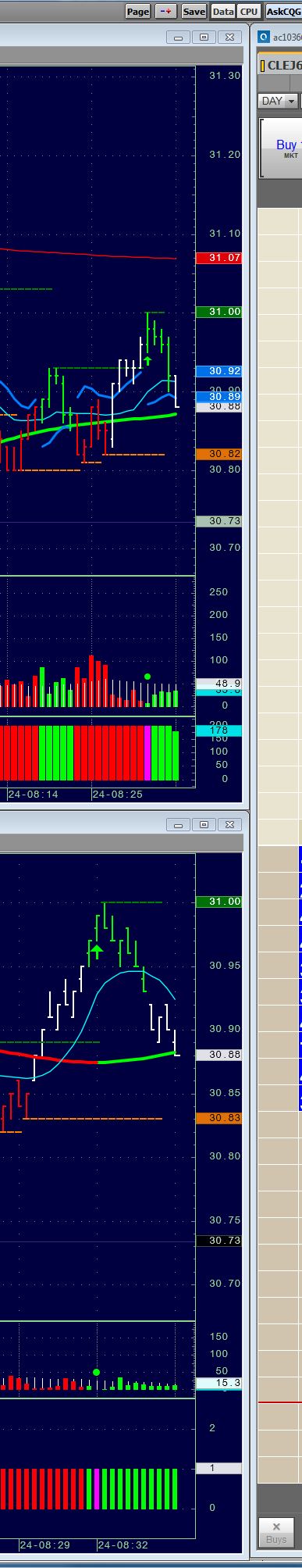Click the Data status button

[x=223, y=11]
